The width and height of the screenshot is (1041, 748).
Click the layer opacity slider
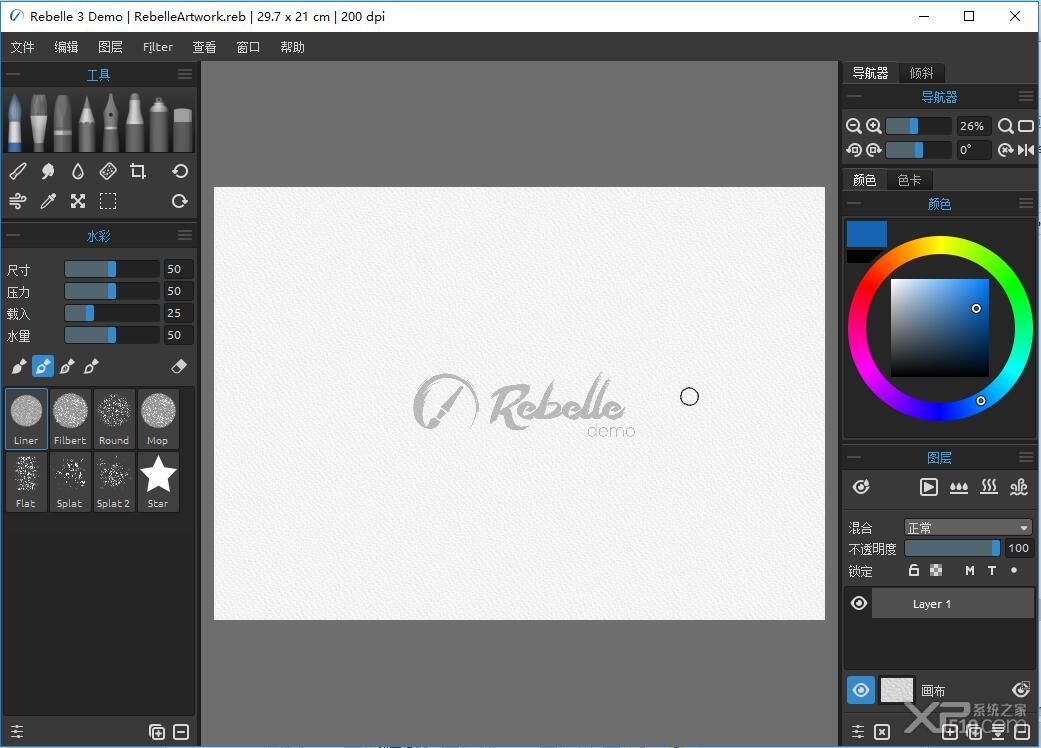click(952, 548)
